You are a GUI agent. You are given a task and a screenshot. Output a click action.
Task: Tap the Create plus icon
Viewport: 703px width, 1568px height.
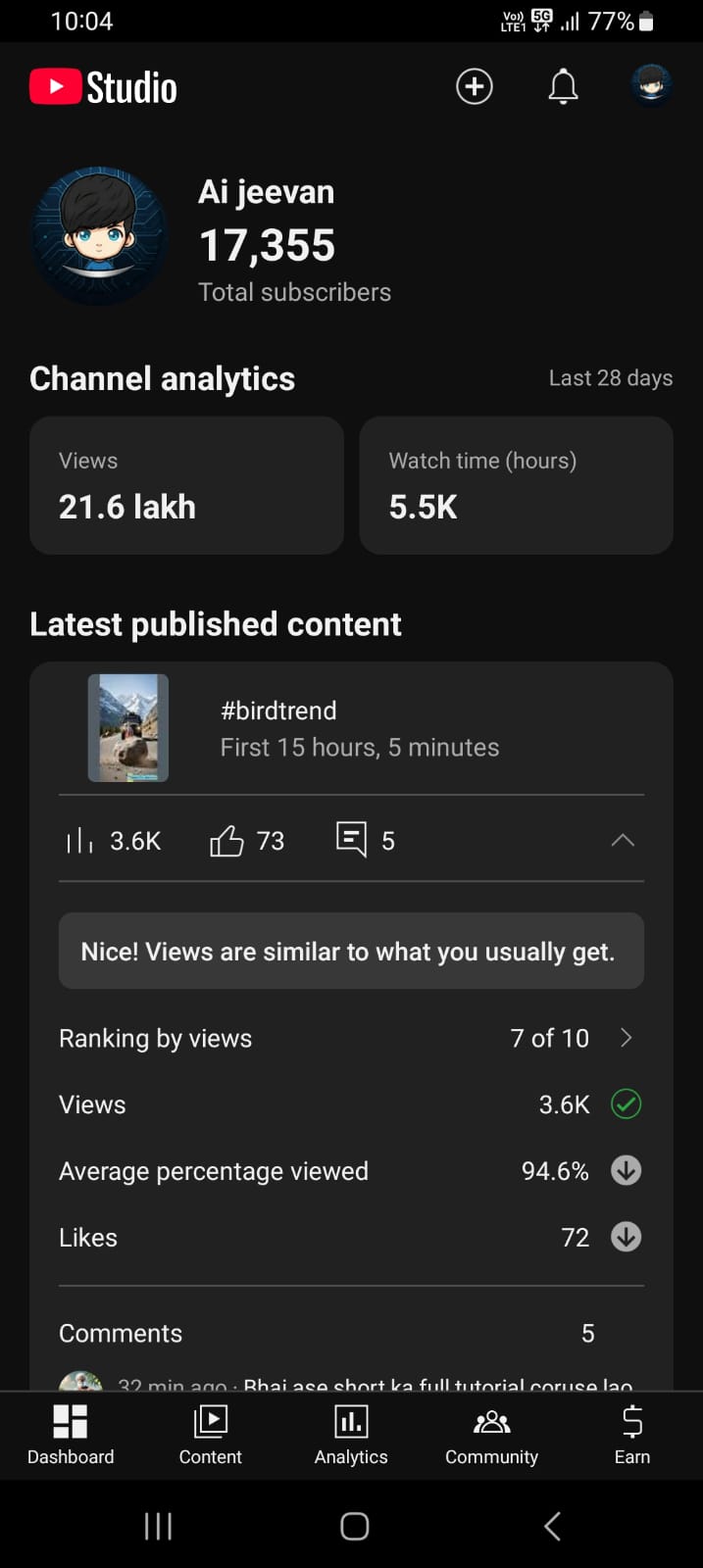click(475, 86)
